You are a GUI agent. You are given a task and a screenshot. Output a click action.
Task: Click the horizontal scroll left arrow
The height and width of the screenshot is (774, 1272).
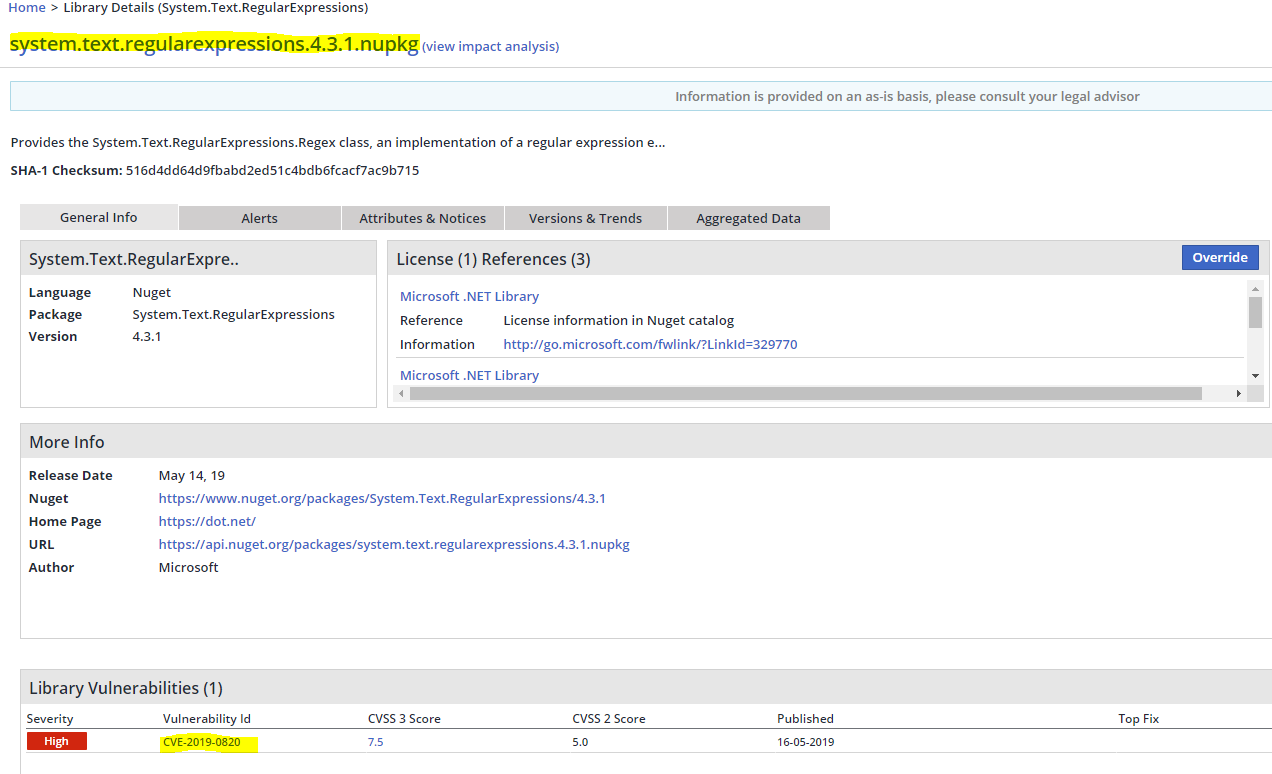point(402,394)
